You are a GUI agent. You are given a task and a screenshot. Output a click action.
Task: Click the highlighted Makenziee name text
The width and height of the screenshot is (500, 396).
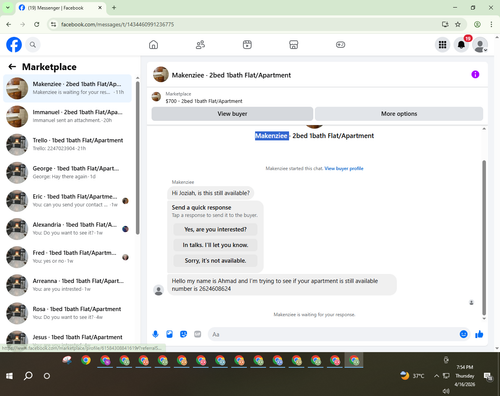click(x=272, y=136)
